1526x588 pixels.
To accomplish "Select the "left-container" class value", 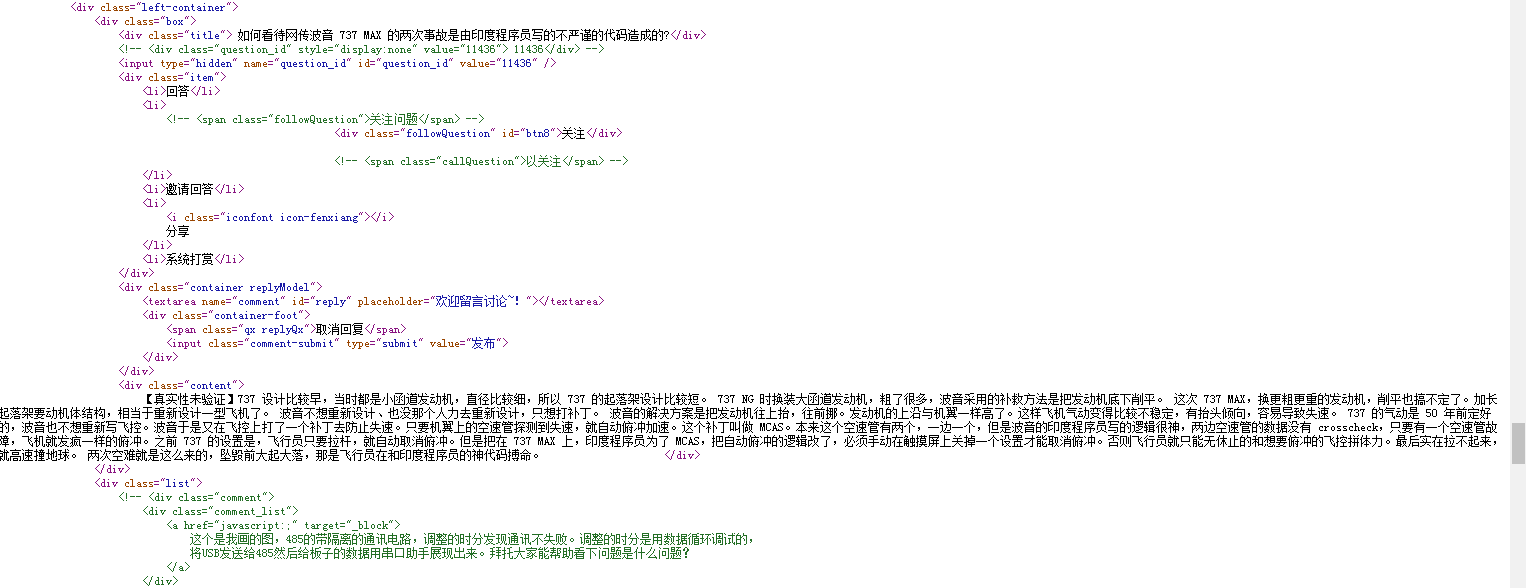I will (188, 7).
